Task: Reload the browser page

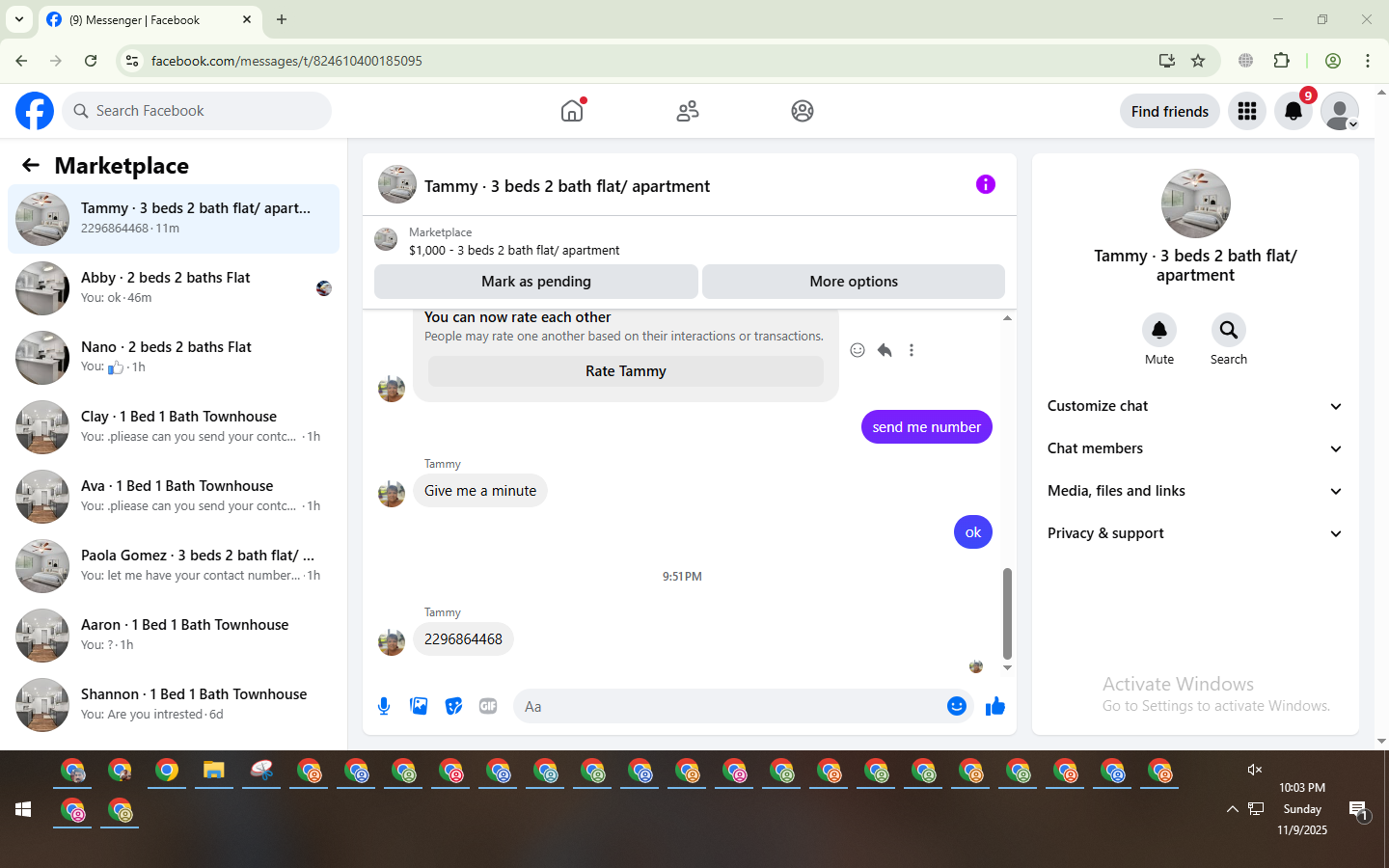Action: [x=91, y=61]
